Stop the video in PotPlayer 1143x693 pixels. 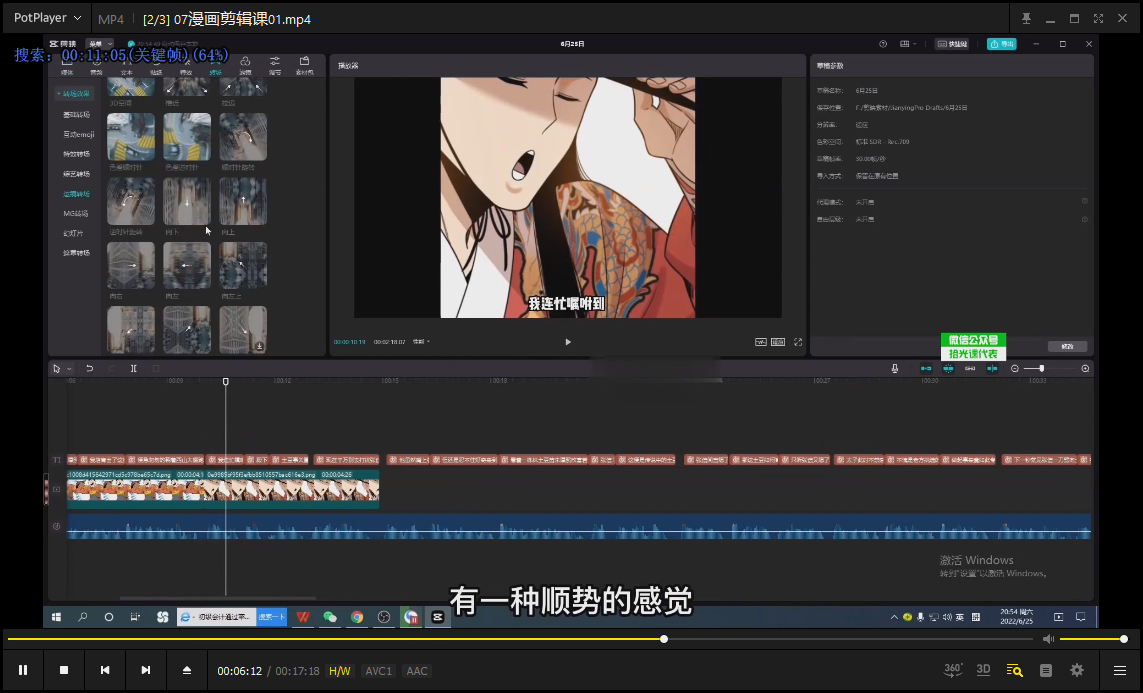click(x=64, y=670)
